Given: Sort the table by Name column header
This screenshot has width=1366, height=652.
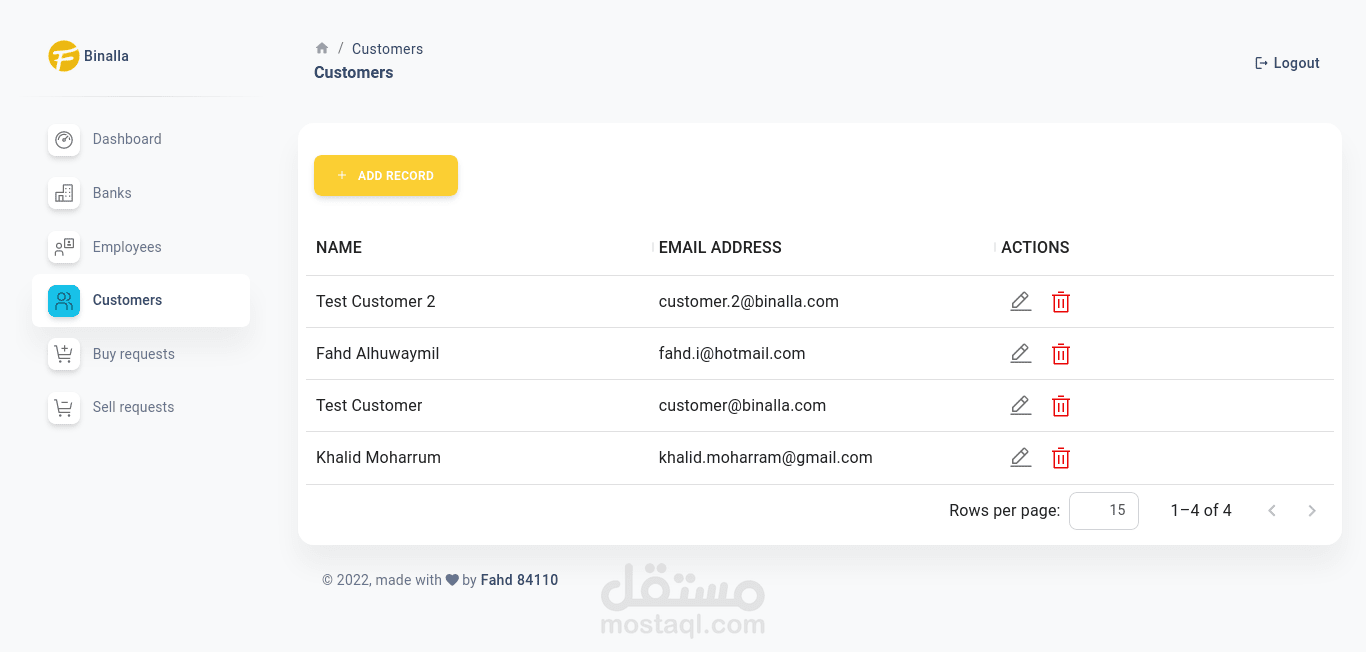Looking at the screenshot, I should [339, 248].
